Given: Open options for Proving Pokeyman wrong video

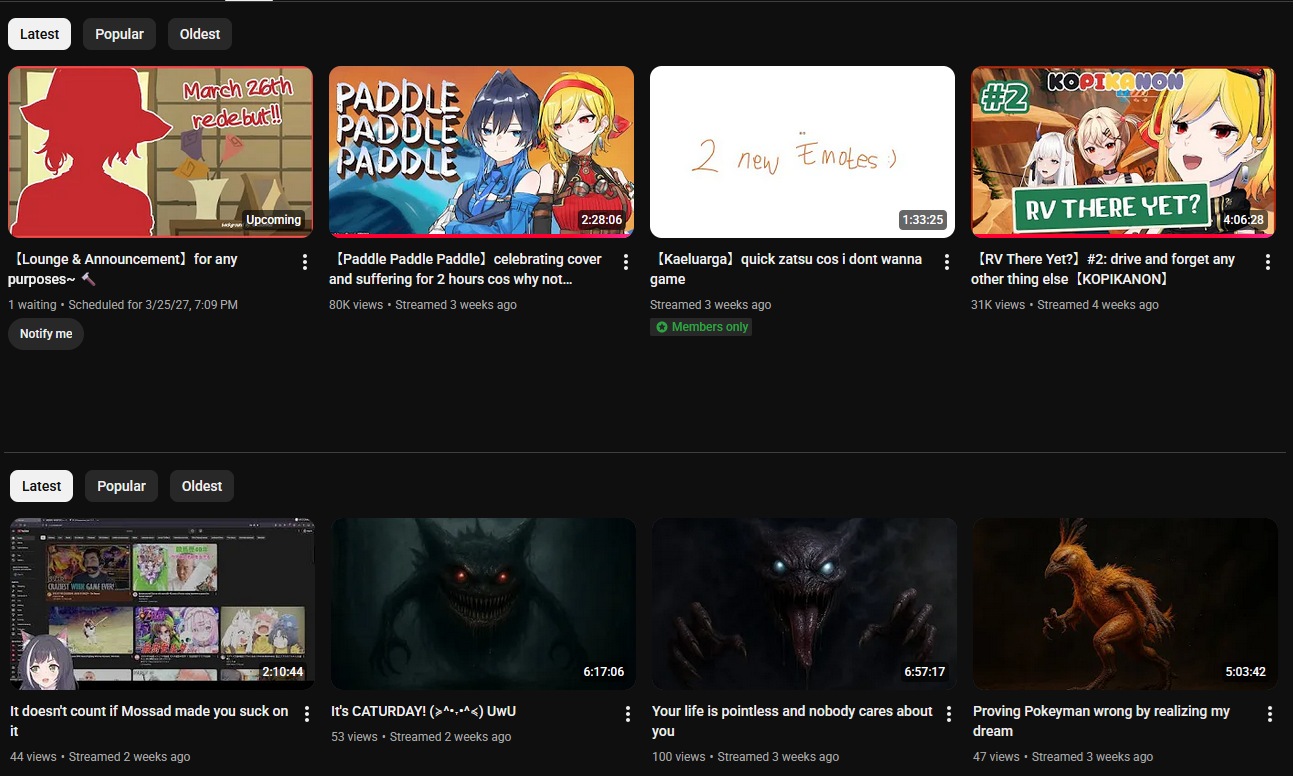Looking at the screenshot, I should click(x=1270, y=714).
